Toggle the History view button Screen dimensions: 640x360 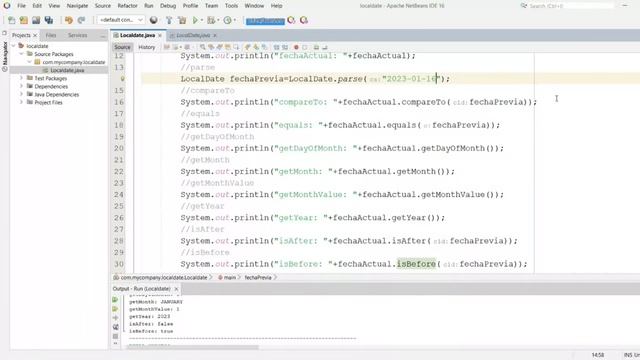(147, 47)
